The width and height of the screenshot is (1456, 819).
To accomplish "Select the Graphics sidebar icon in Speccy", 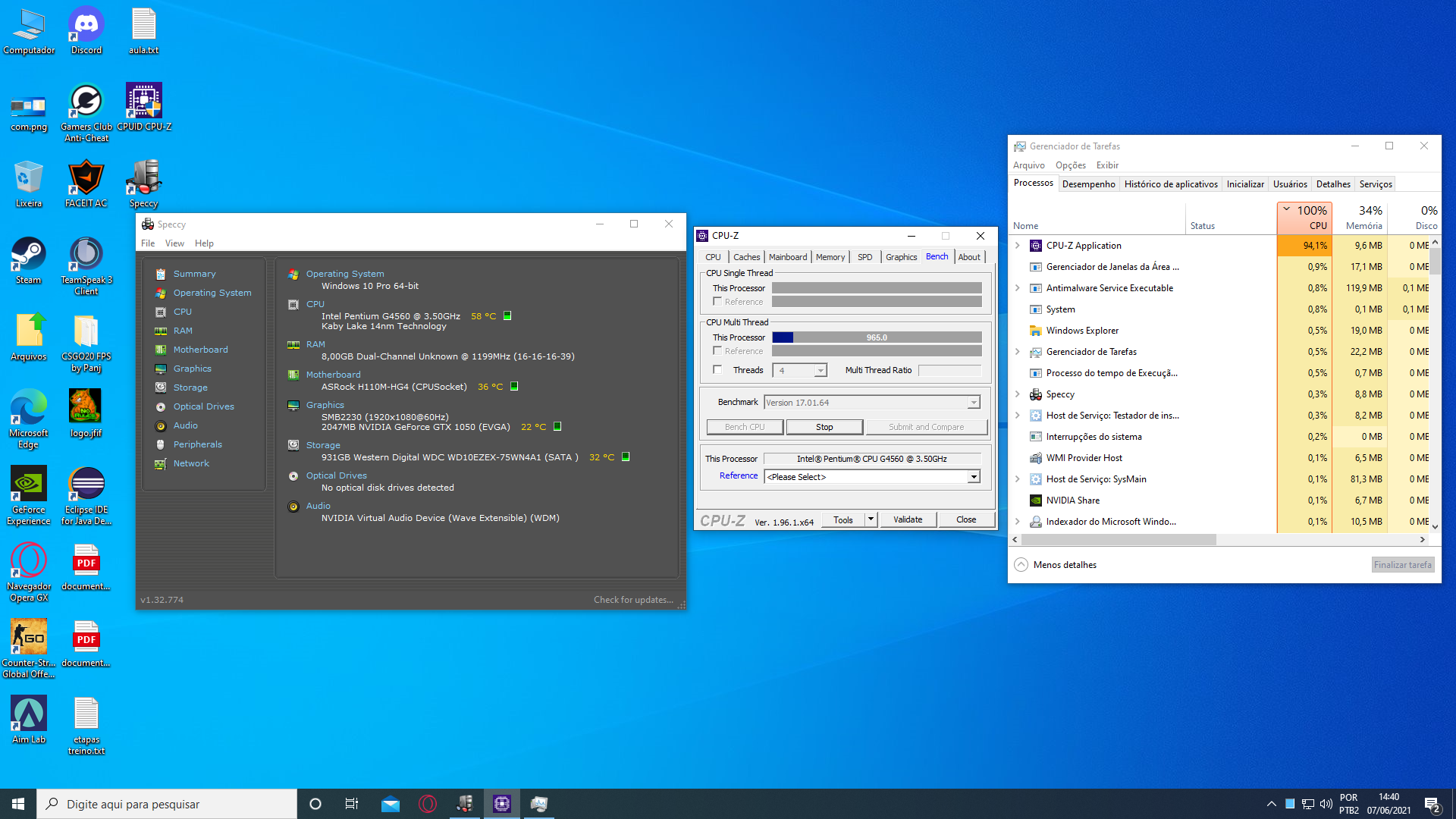I will tap(161, 369).
